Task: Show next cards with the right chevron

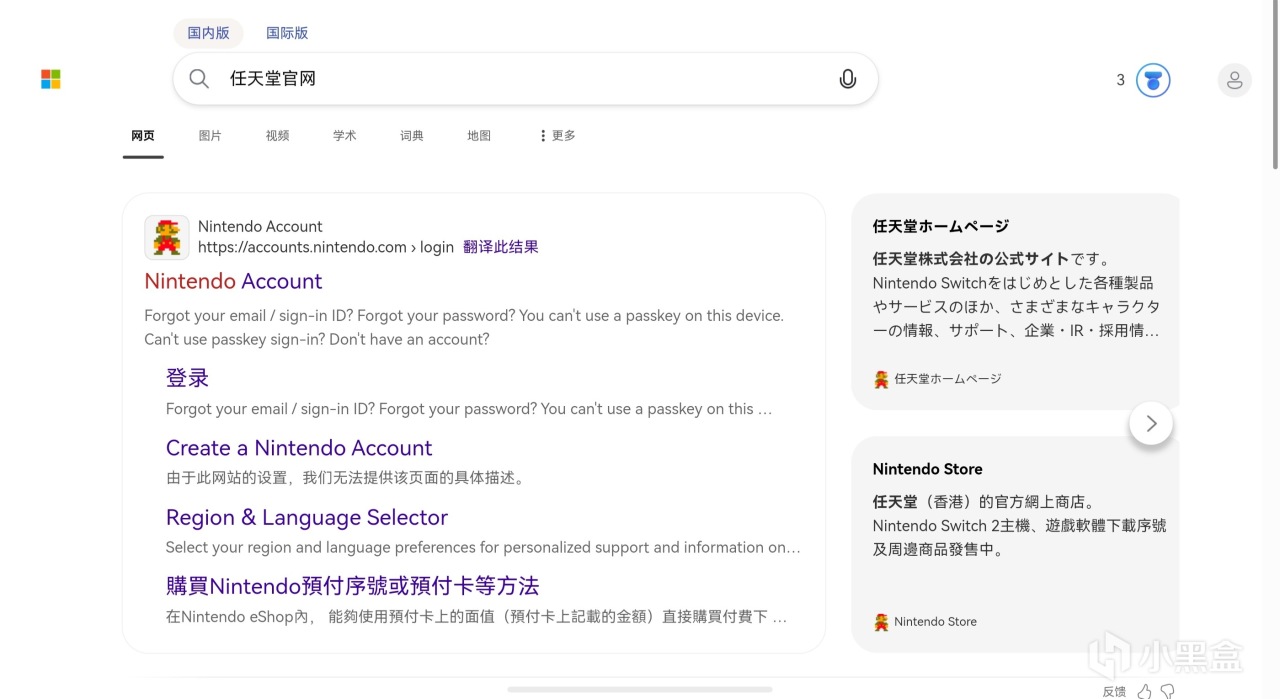Action: tap(1151, 423)
